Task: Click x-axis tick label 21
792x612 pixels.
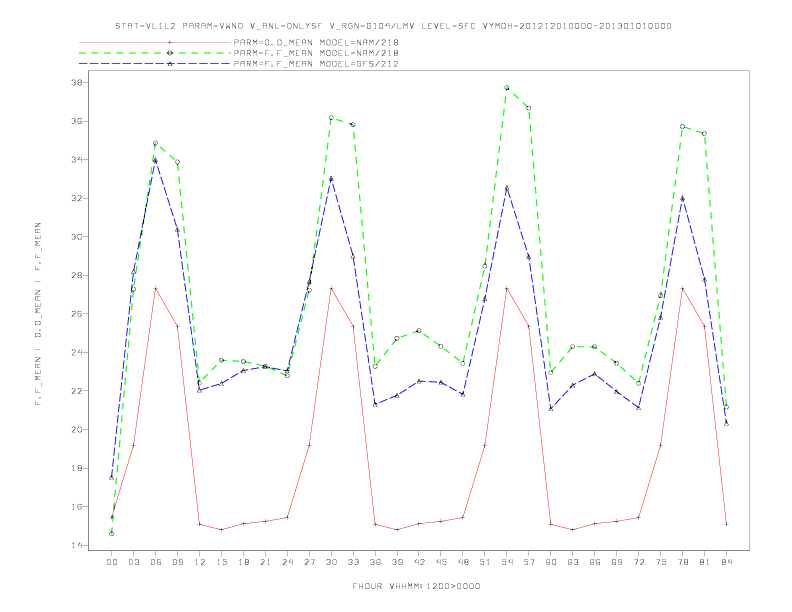Action: [x=265, y=562]
